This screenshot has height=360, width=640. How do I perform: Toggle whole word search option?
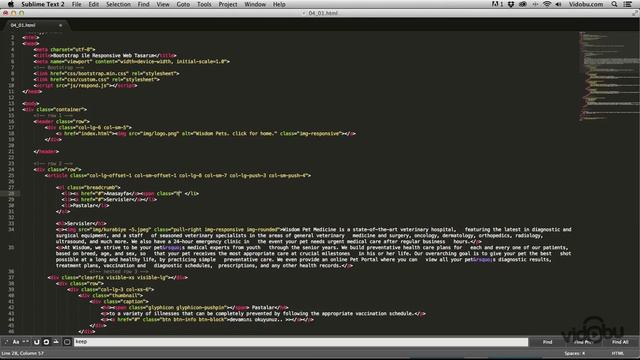pos(26,342)
